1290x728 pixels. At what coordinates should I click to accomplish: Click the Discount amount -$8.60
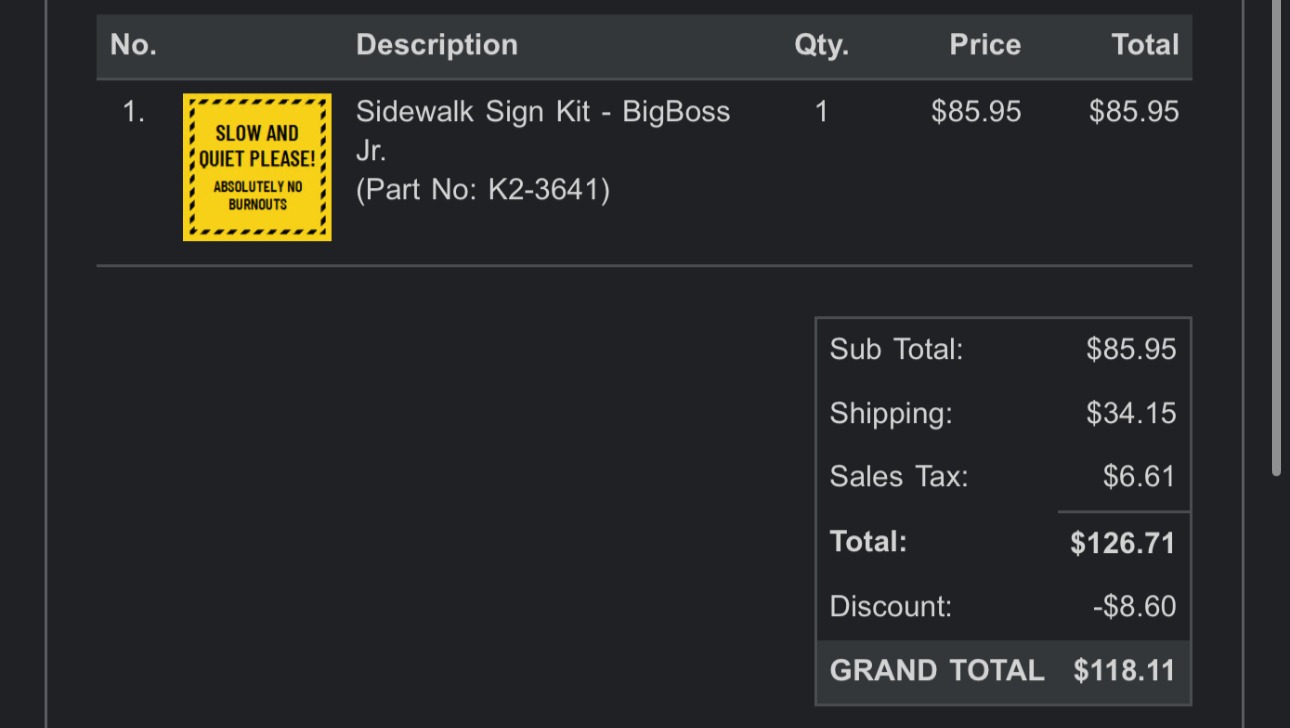1134,606
